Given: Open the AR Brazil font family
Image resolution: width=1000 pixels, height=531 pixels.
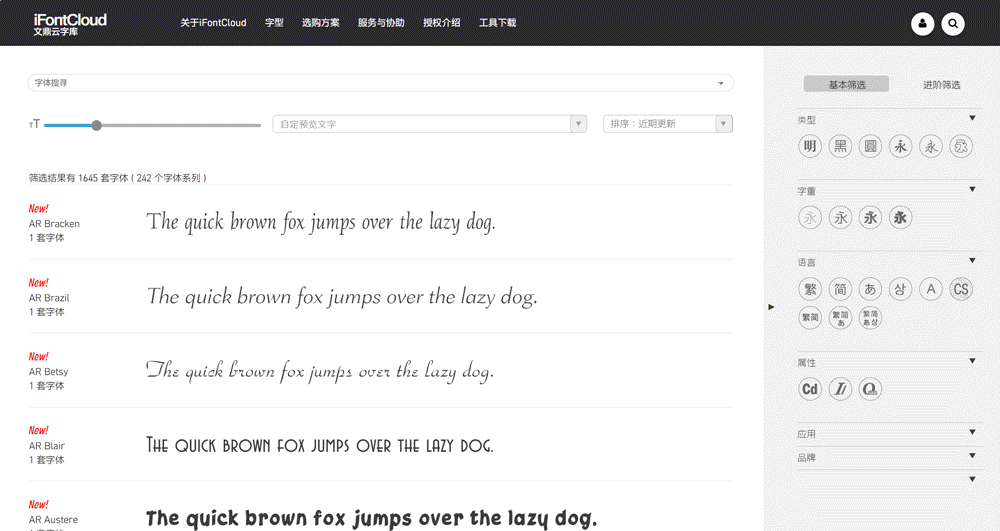Looking at the screenshot, I should [49, 298].
